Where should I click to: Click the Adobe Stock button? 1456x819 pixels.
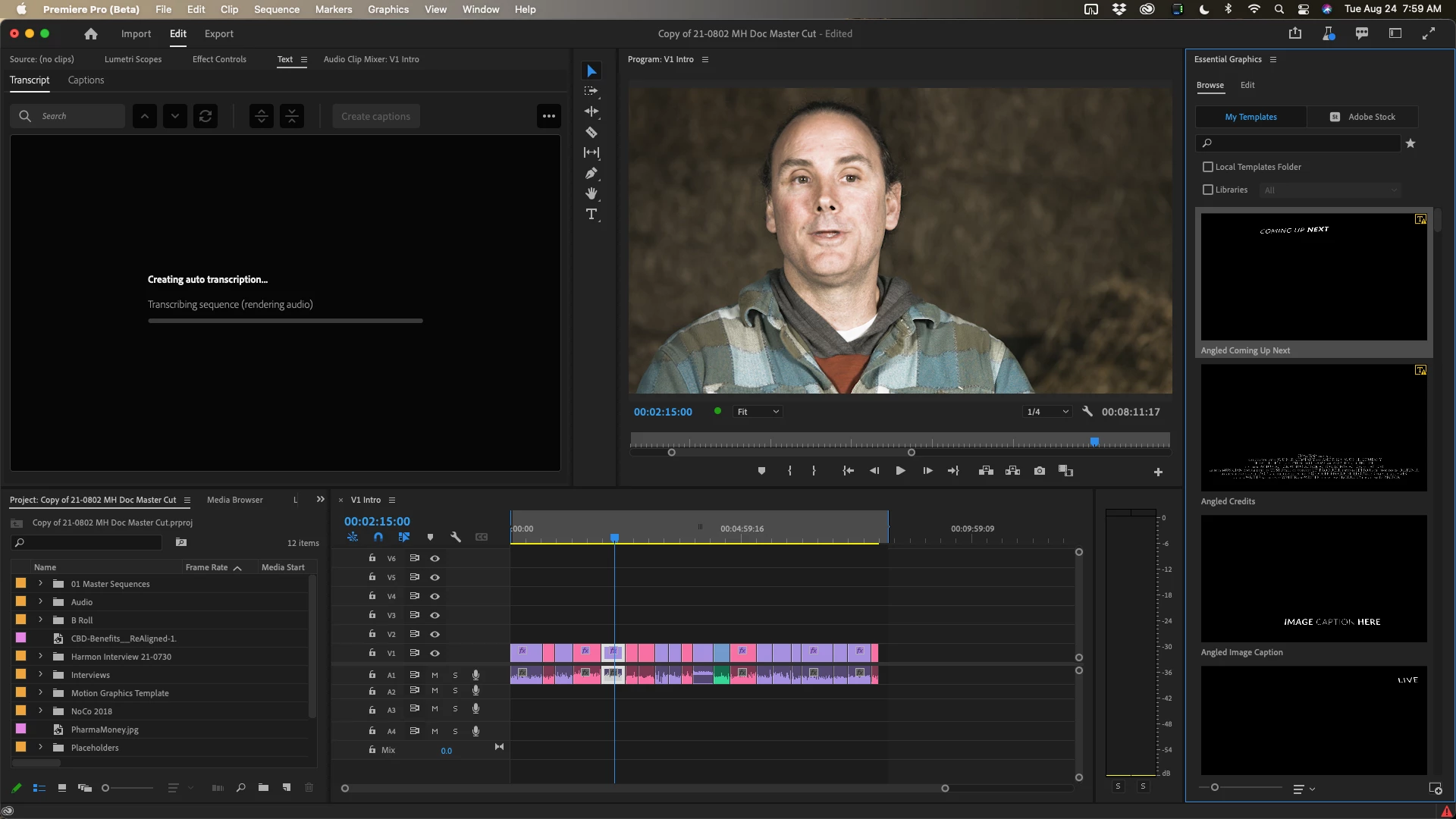click(1363, 117)
